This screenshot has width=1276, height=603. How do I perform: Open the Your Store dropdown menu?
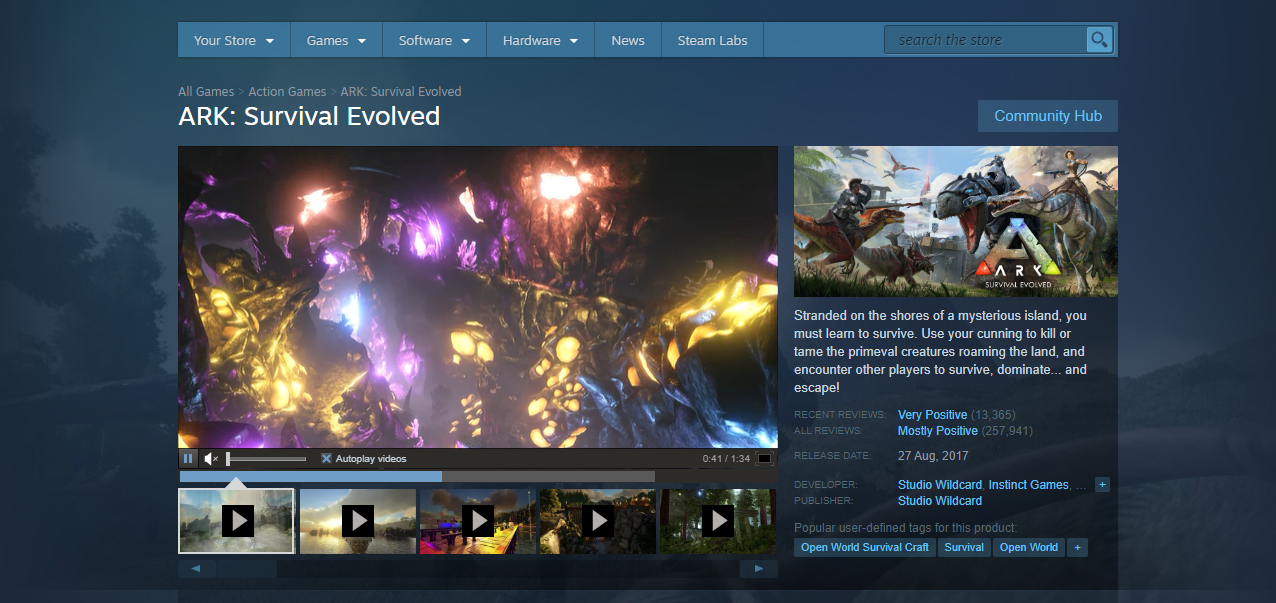234,41
